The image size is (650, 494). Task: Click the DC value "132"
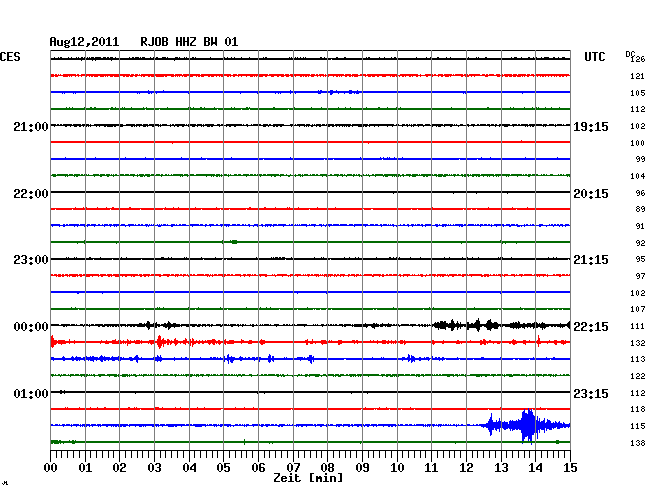pyautogui.click(x=638, y=344)
